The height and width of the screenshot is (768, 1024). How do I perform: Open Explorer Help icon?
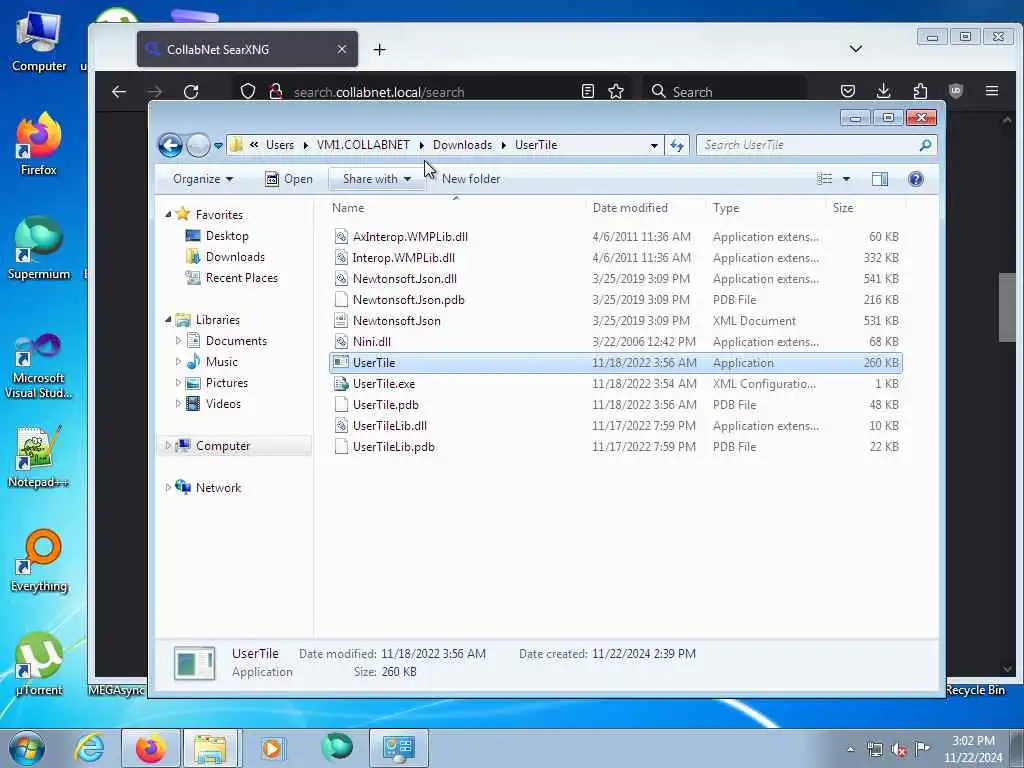916,179
